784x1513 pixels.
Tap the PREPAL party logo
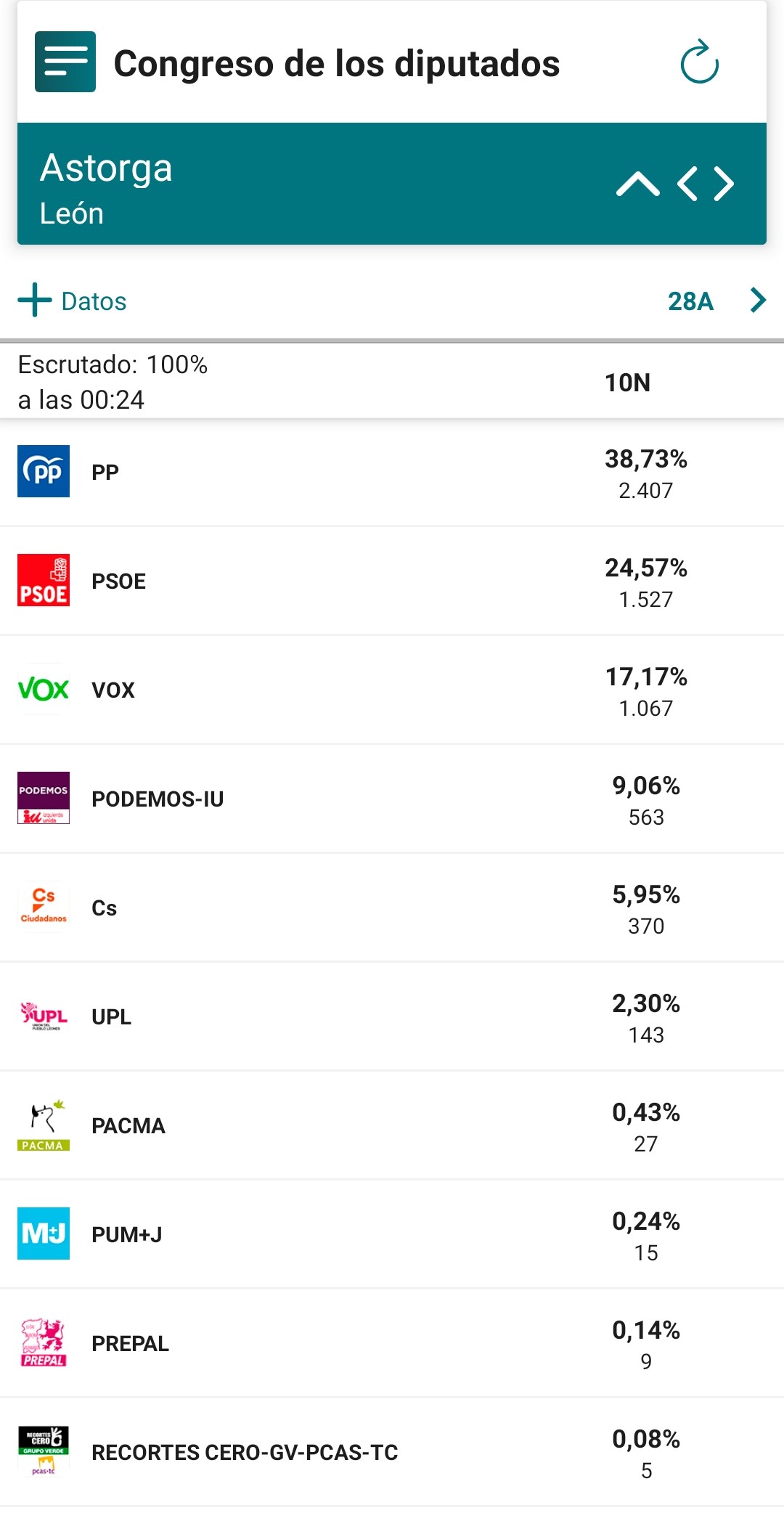[x=44, y=1342]
